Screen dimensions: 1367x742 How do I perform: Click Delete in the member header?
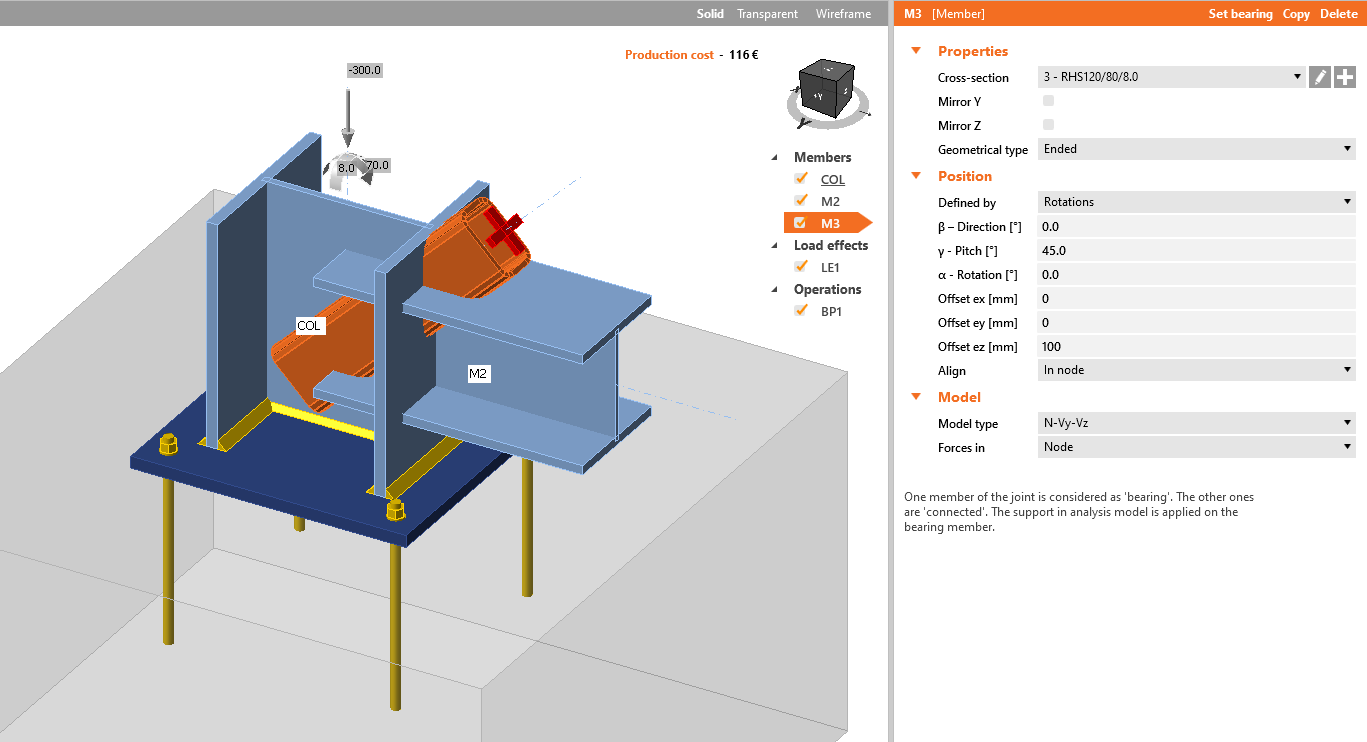coord(1338,14)
